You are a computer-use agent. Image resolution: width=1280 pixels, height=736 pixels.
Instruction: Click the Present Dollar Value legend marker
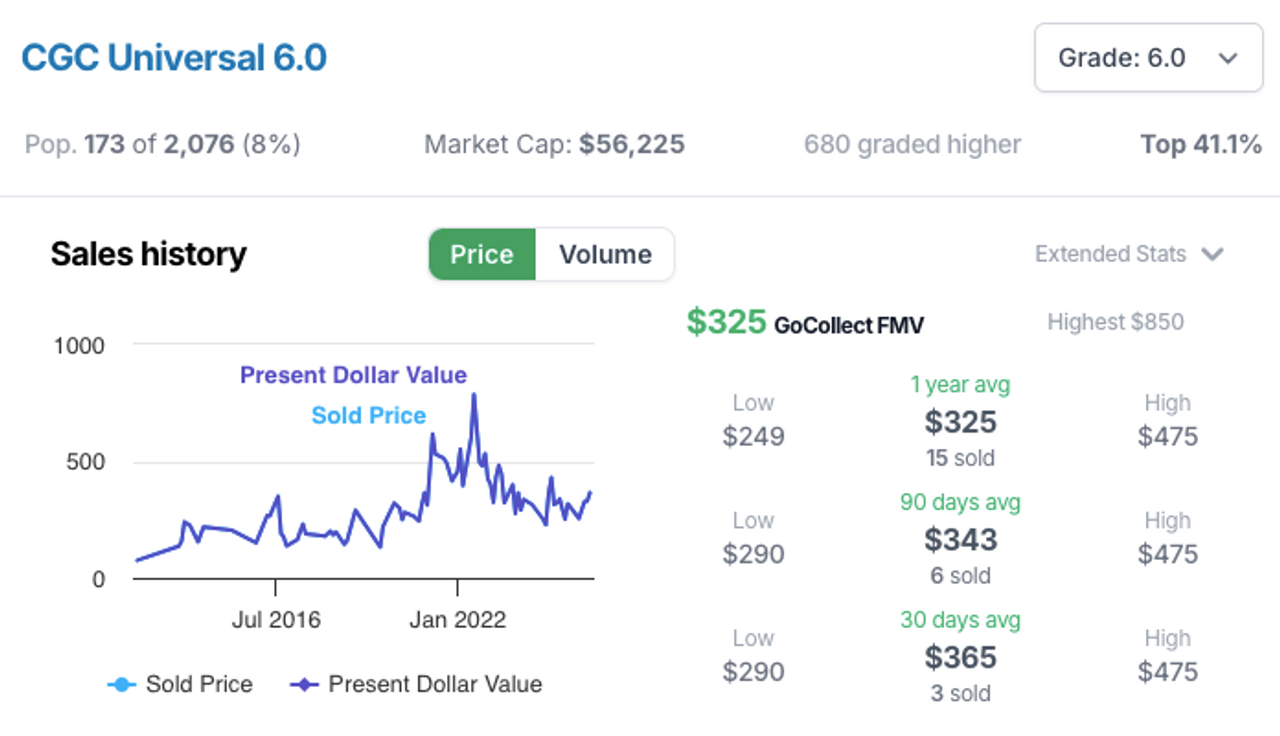(304, 685)
